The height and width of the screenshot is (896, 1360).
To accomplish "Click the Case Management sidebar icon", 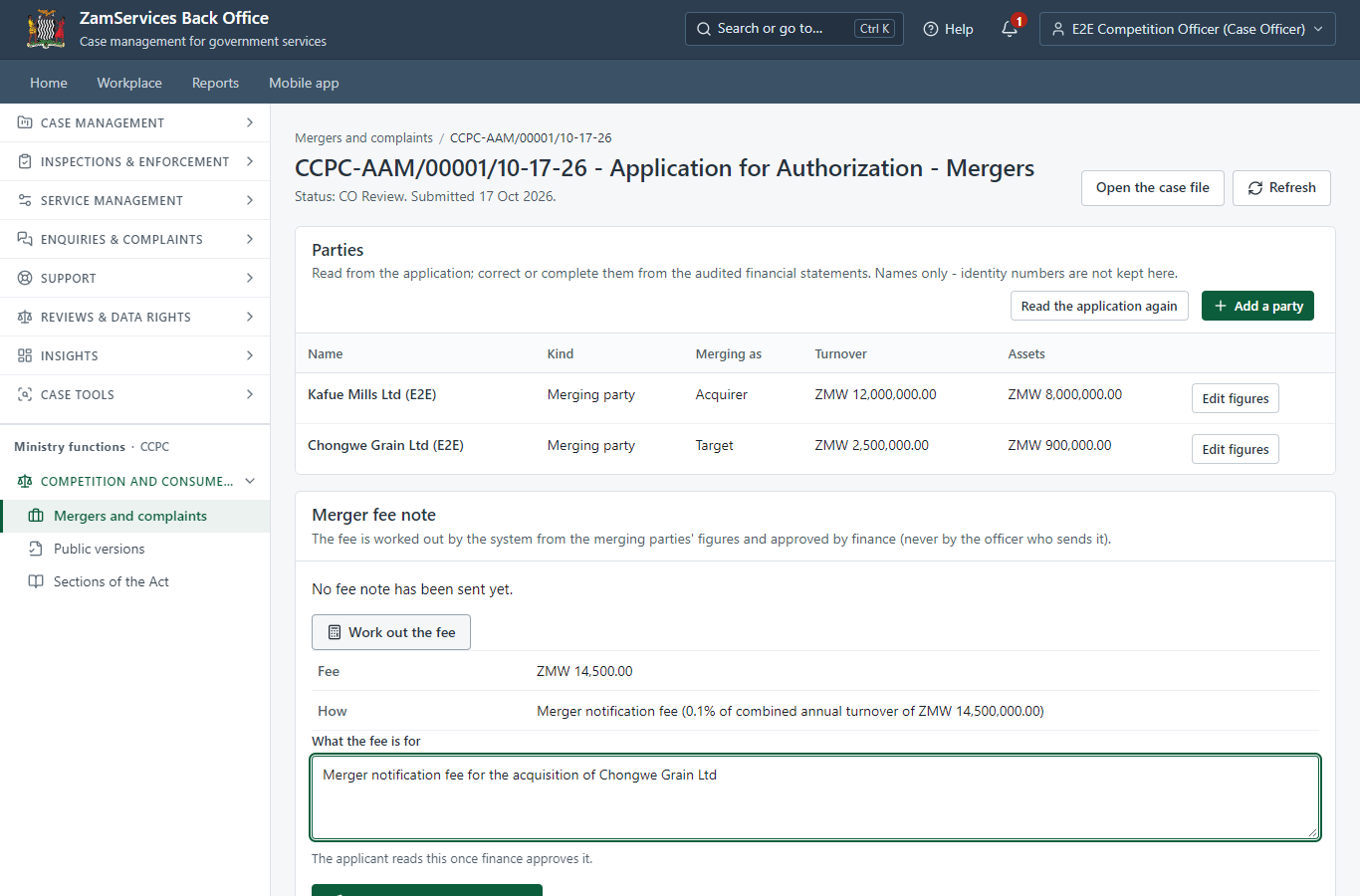I will click(25, 122).
